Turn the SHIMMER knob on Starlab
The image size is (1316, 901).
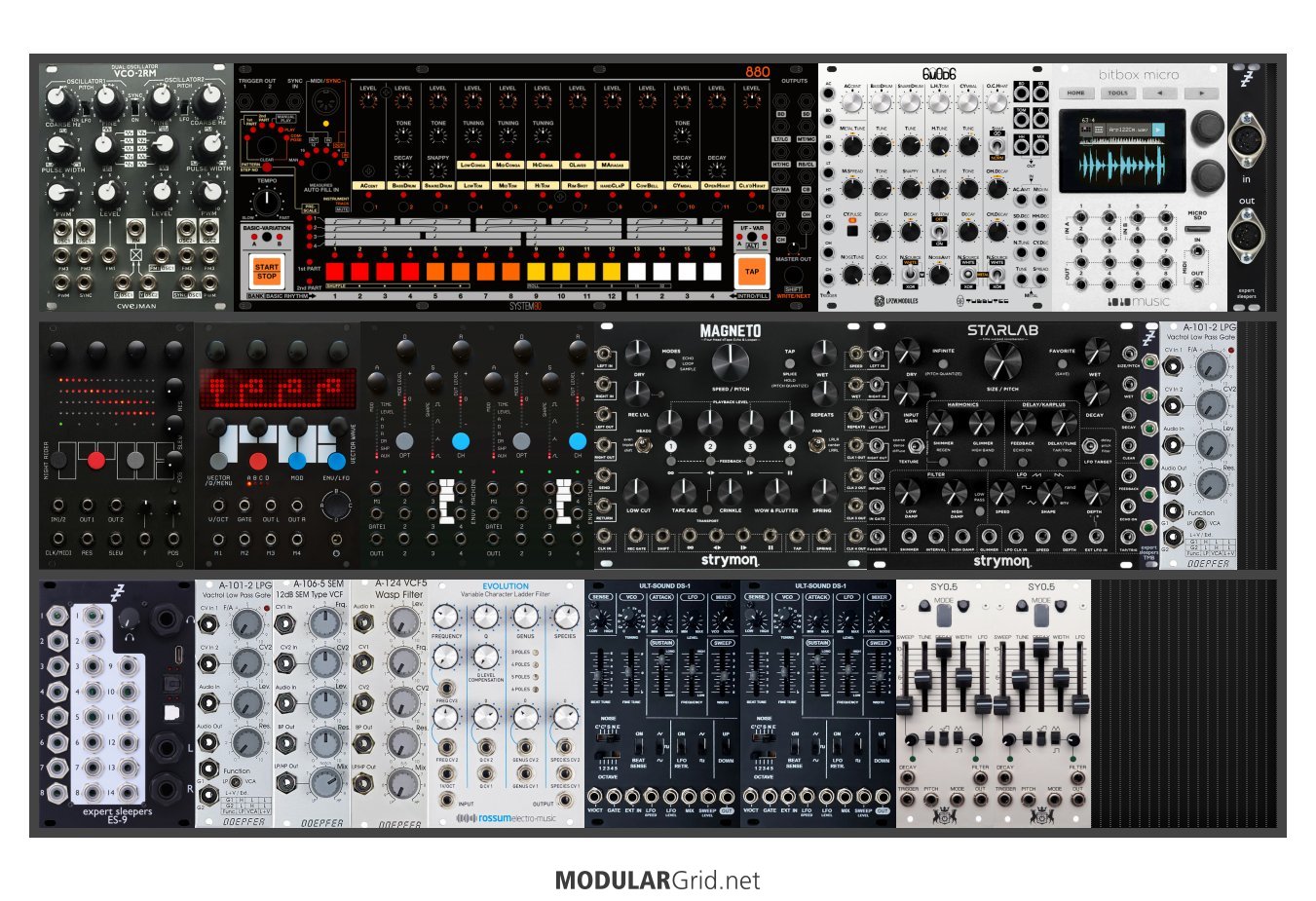(x=940, y=423)
